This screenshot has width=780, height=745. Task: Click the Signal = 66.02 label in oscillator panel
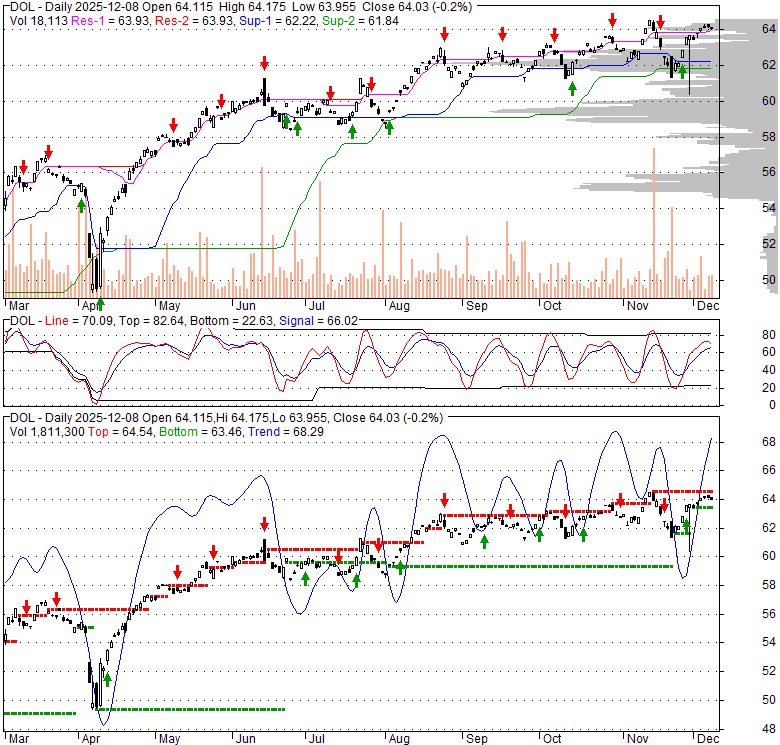(283, 321)
